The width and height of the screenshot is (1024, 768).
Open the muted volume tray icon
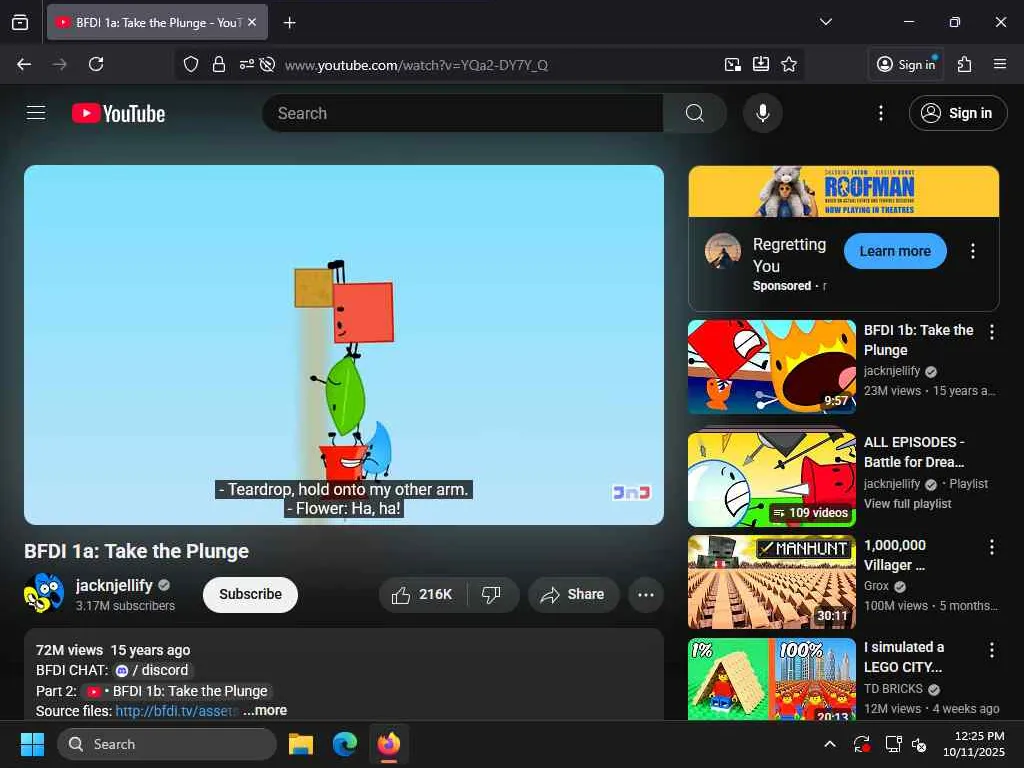(919, 744)
